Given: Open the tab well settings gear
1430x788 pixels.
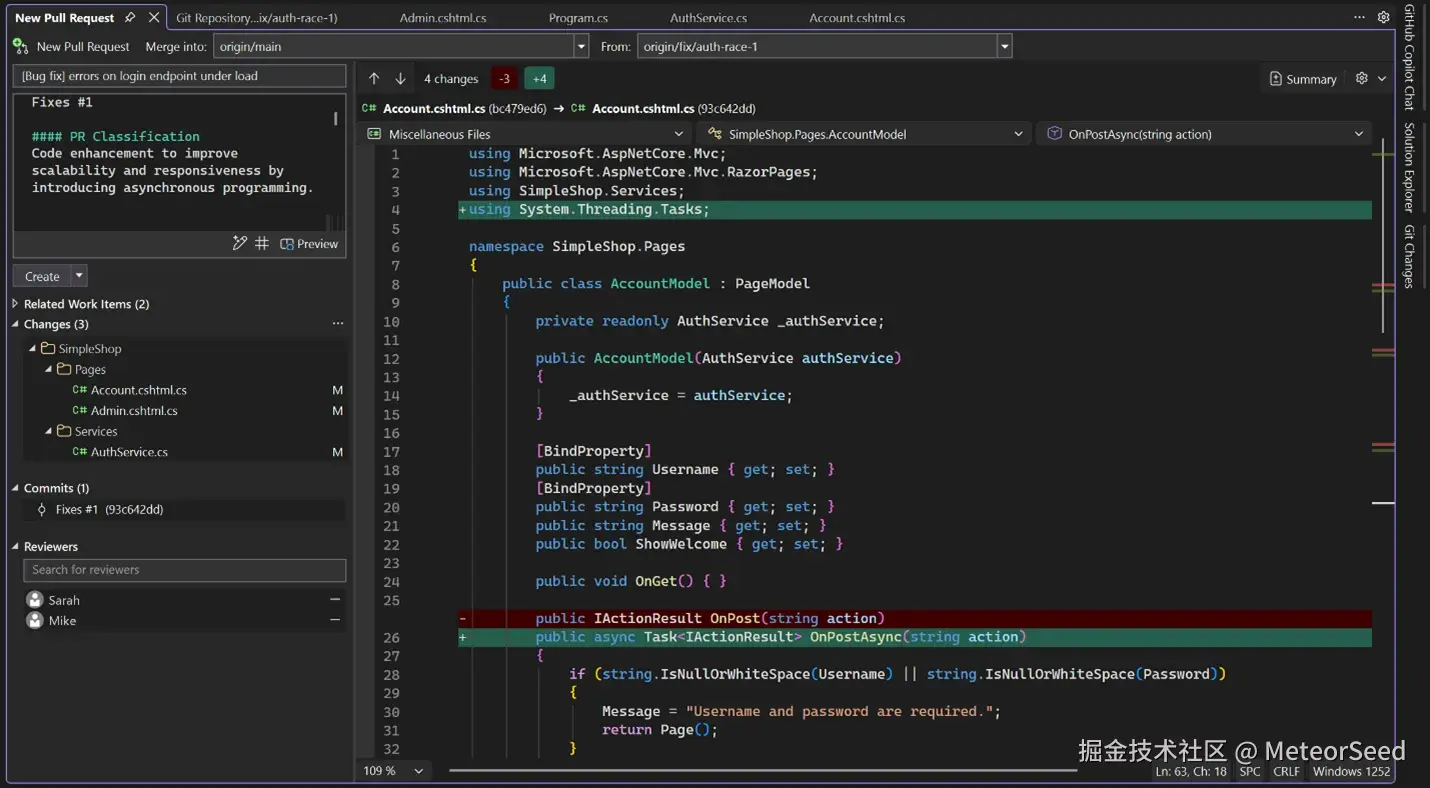Looking at the screenshot, I should (x=1383, y=18).
